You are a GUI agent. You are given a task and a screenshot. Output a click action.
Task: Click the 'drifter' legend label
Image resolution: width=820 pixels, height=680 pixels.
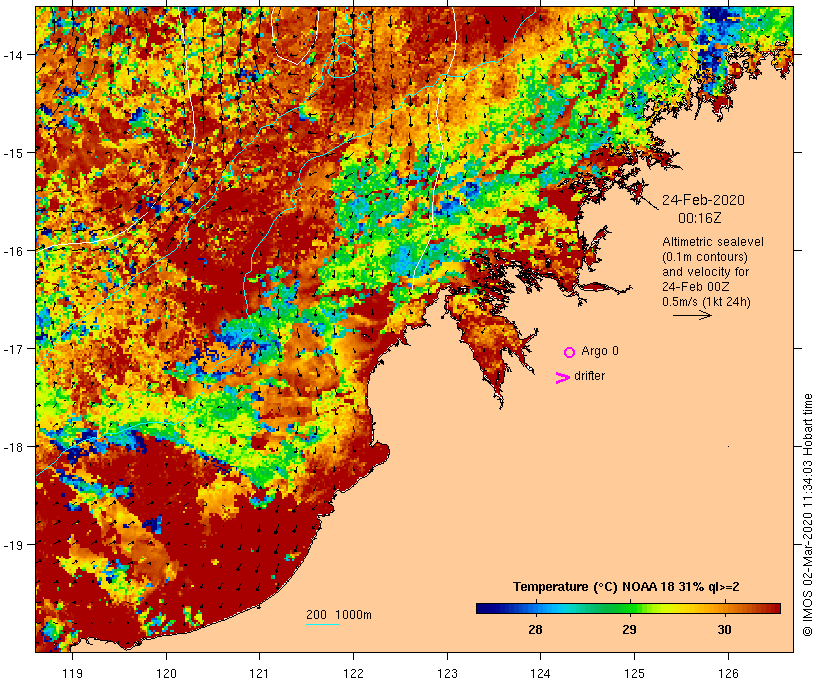click(x=589, y=376)
